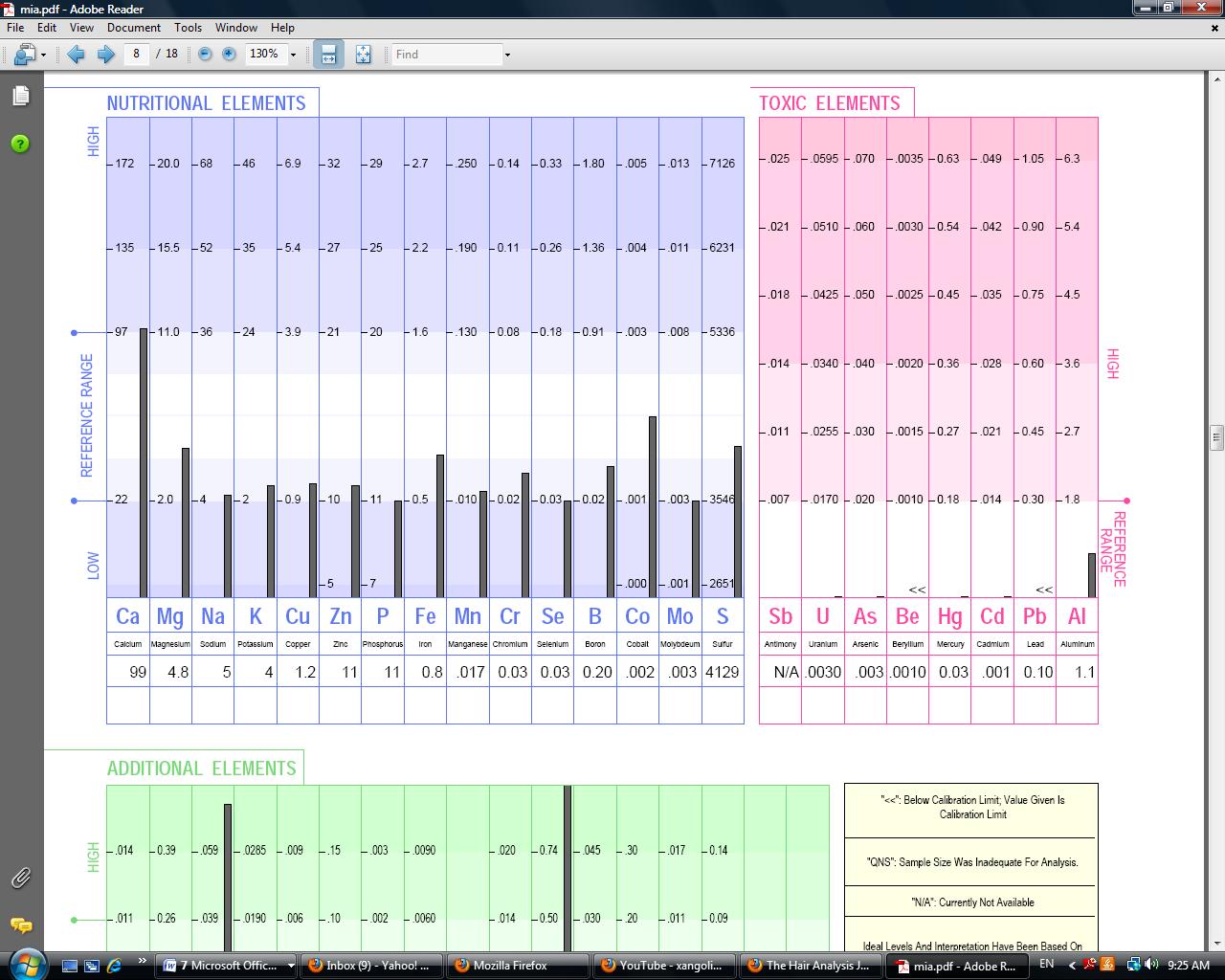Open the zoom level dropdown arrow
Viewport: 1225px width, 980px height.
coord(293,55)
